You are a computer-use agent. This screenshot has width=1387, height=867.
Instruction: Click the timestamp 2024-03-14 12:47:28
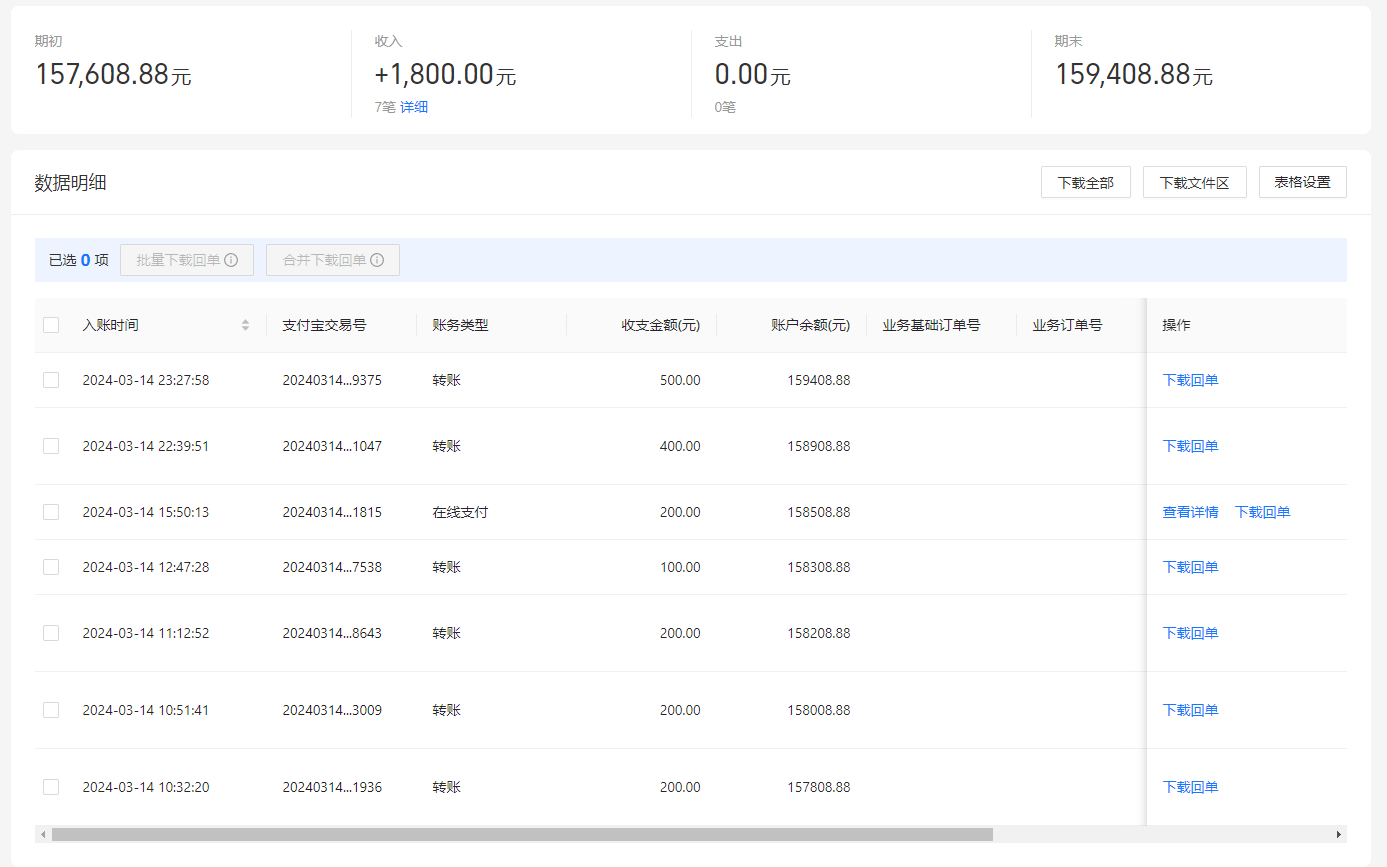[146, 567]
